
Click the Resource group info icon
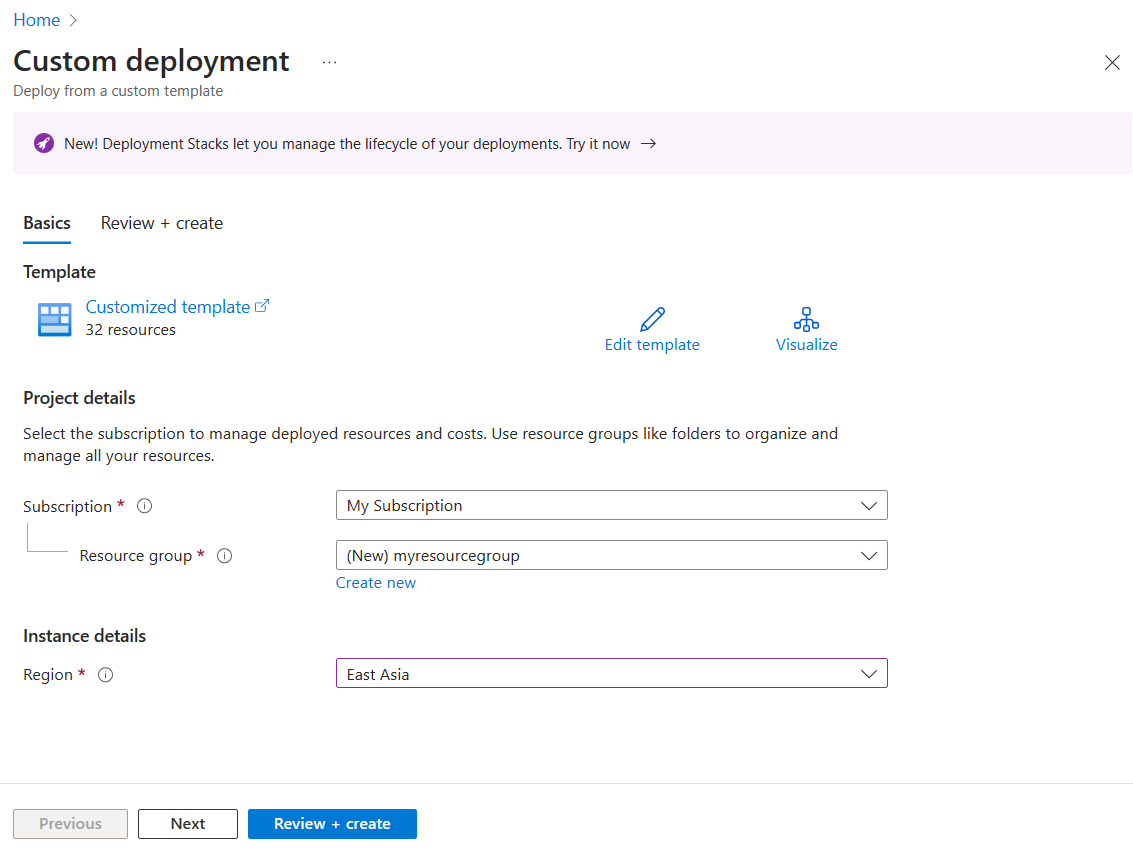224,556
